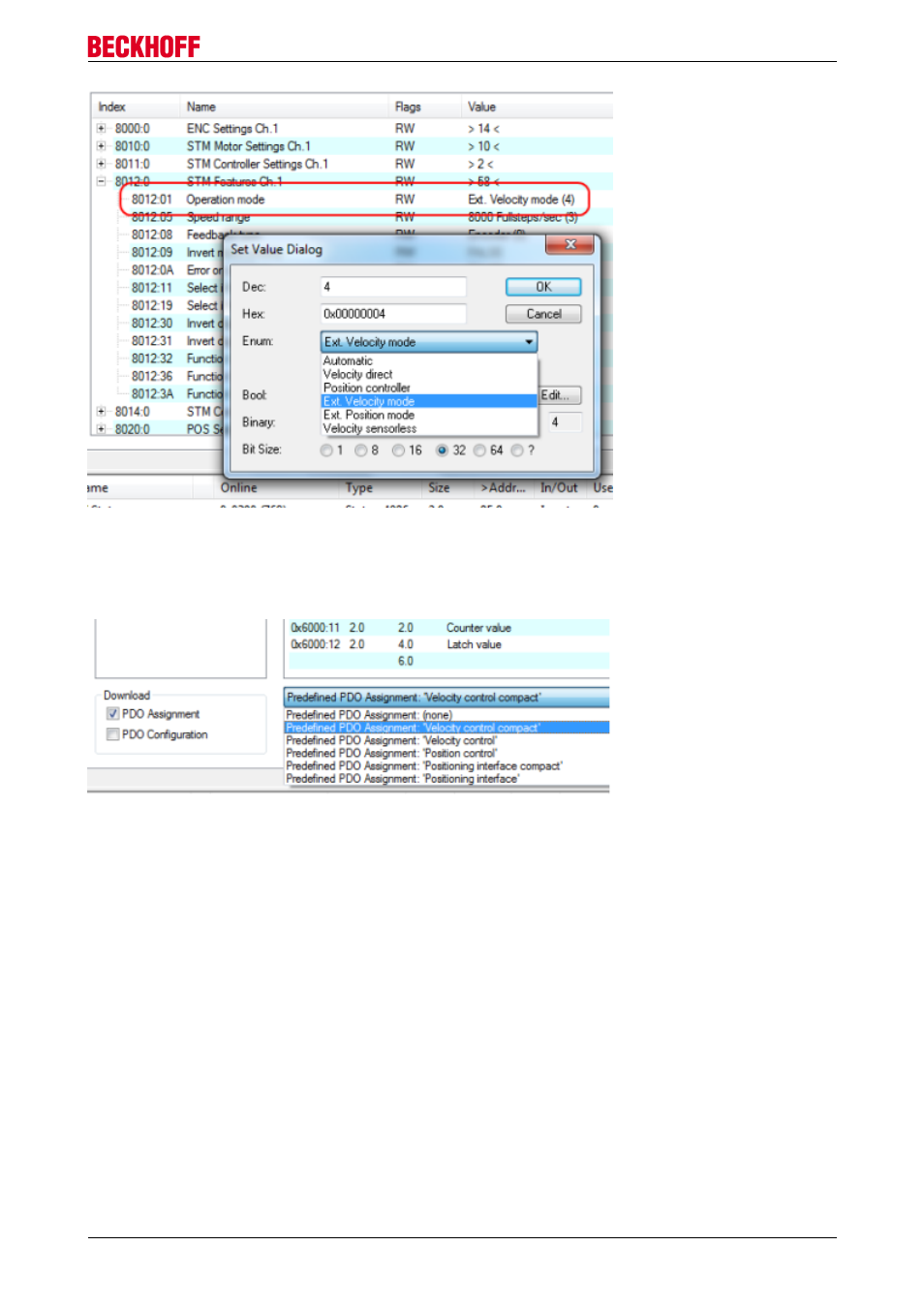The width and height of the screenshot is (924, 1308).
Task: Toggle the PDO Assignment checkbox
Action: coord(113,714)
